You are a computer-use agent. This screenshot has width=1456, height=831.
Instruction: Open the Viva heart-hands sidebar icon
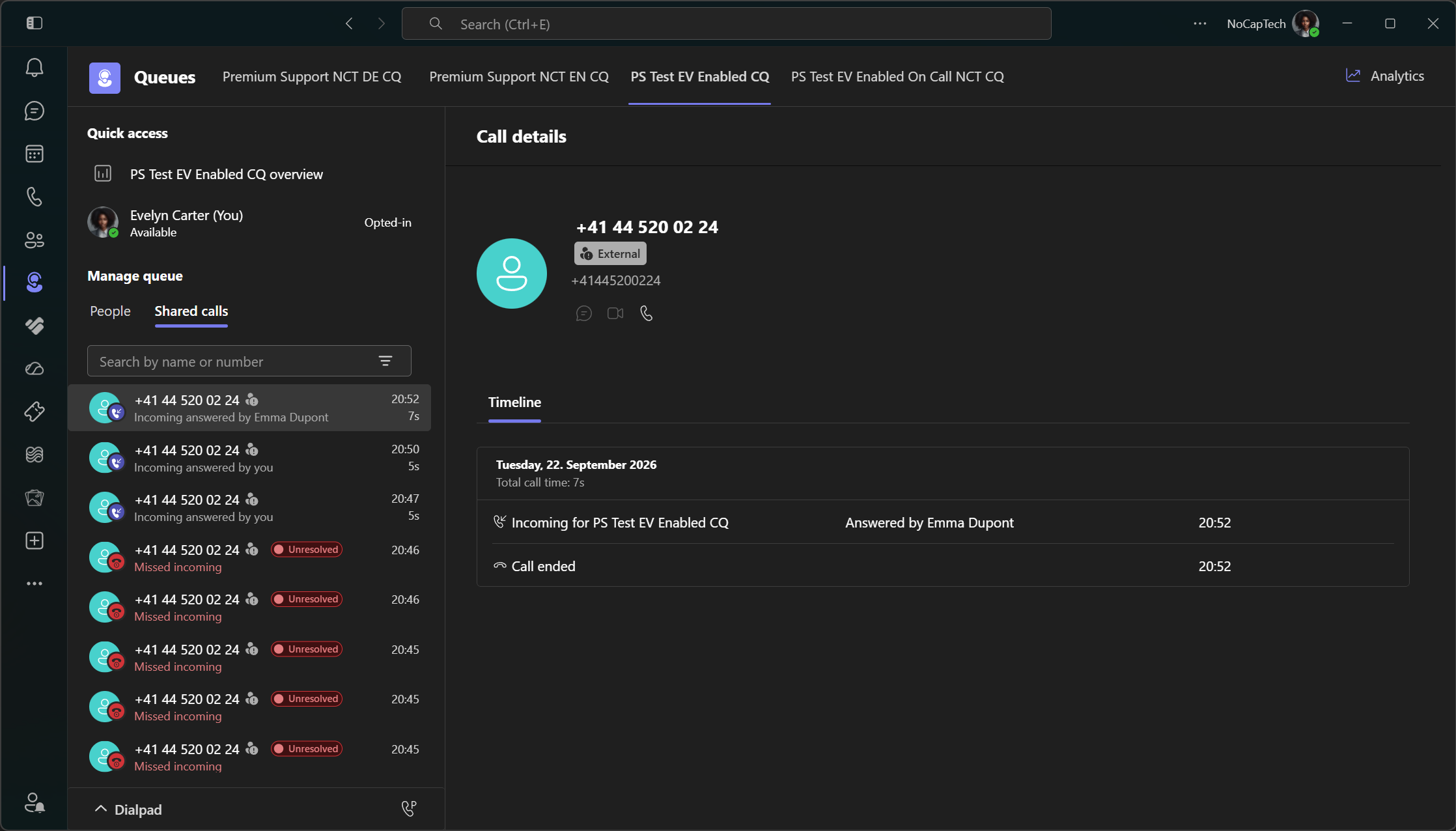(35, 326)
